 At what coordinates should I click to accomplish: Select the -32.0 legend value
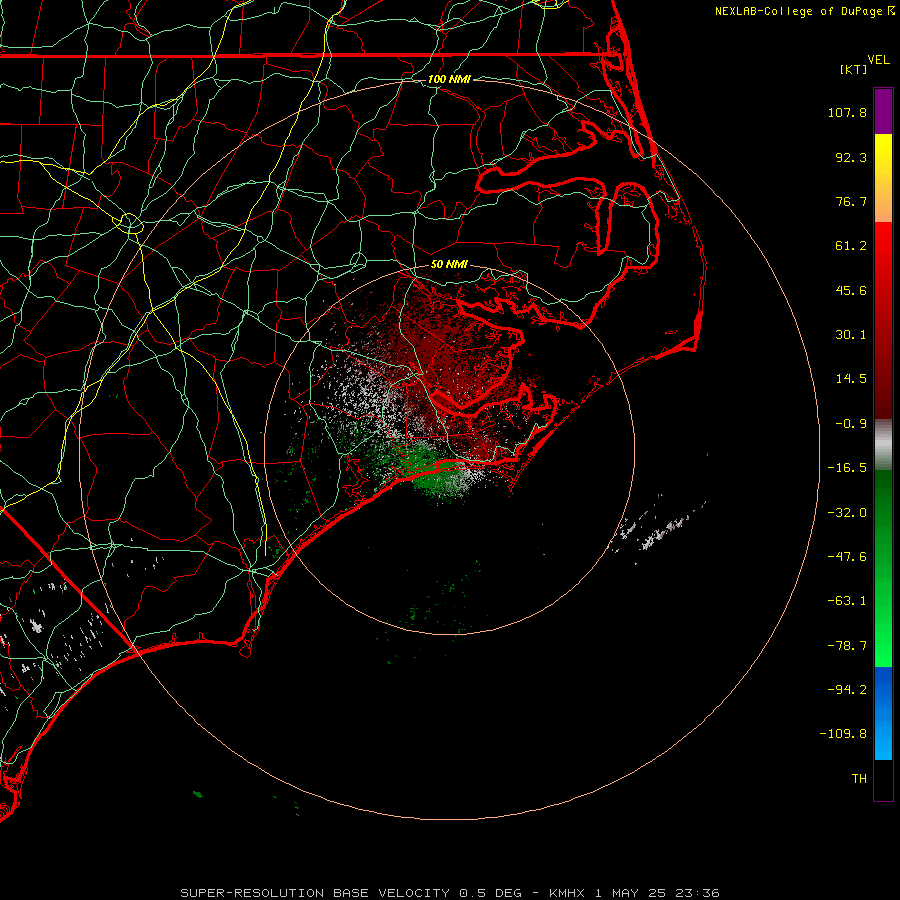pyautogui.click(x=847, y=513)
